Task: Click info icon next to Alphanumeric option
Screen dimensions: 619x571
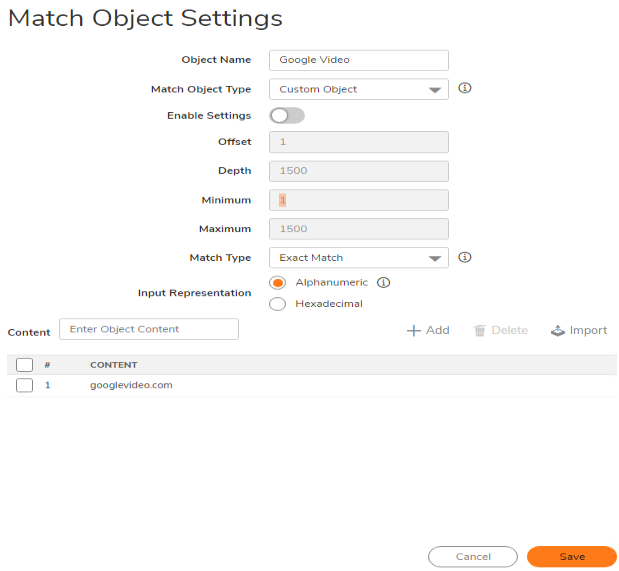Action: click(384, 282)
